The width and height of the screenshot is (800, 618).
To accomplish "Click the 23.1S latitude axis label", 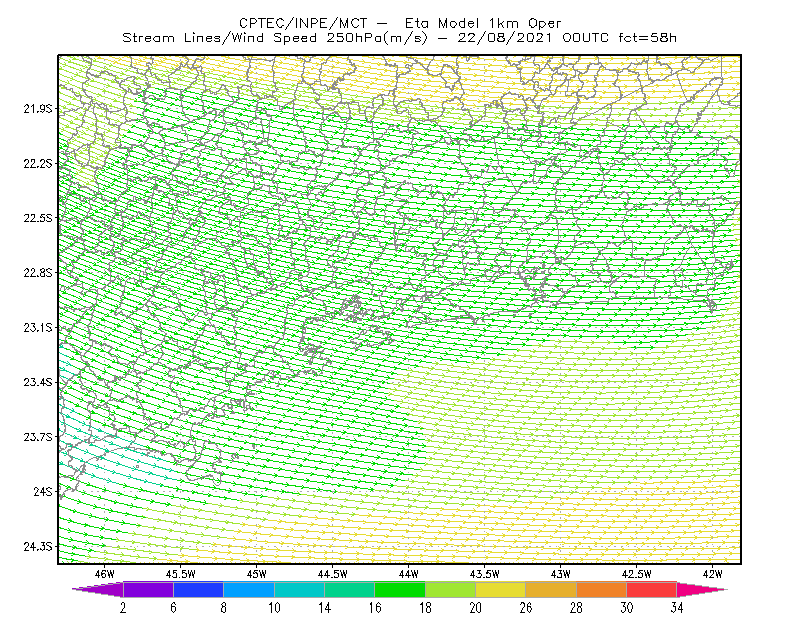I will [x=38, y=327].
